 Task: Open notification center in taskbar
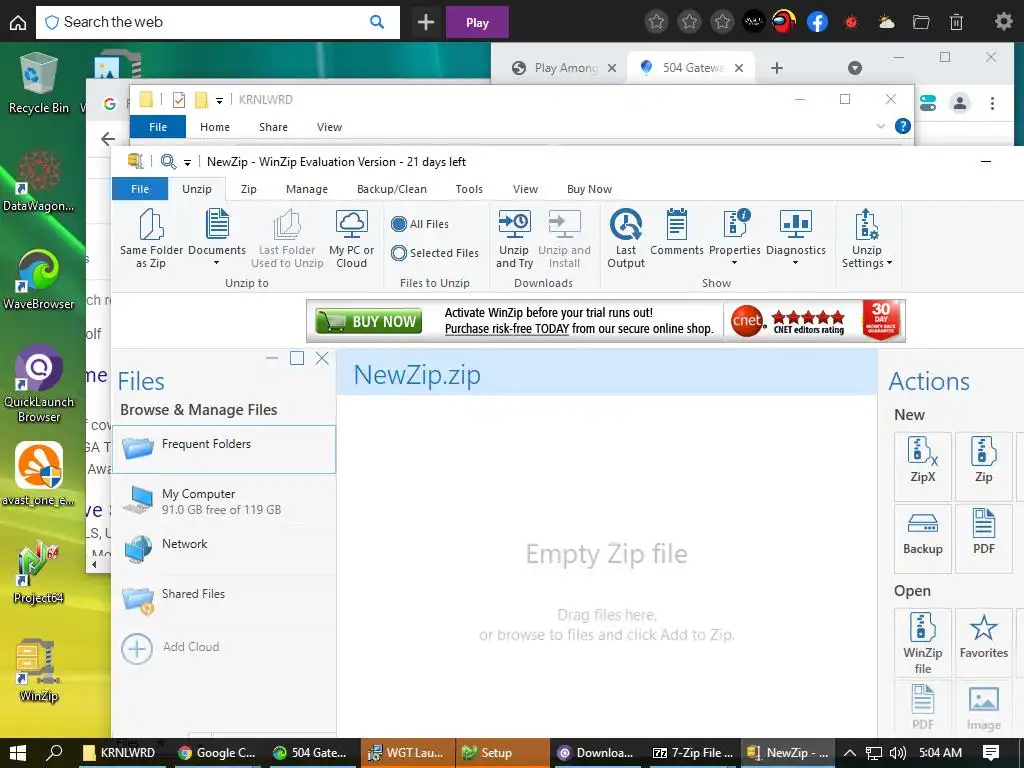990,753
